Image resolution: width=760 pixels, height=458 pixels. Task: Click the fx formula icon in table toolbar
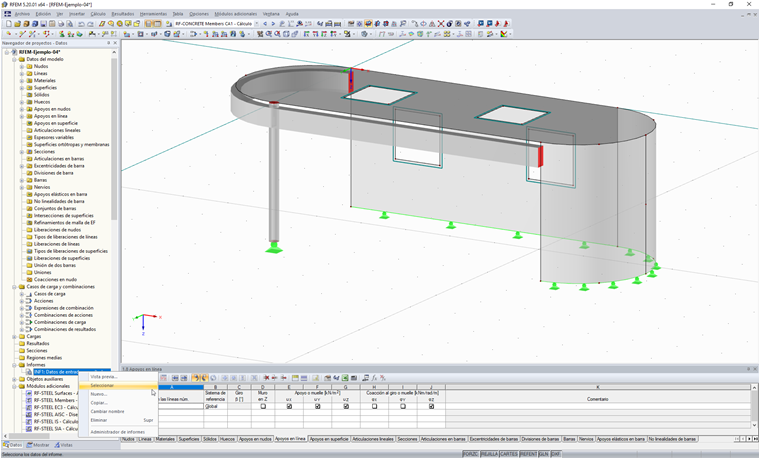coord(374,378)
